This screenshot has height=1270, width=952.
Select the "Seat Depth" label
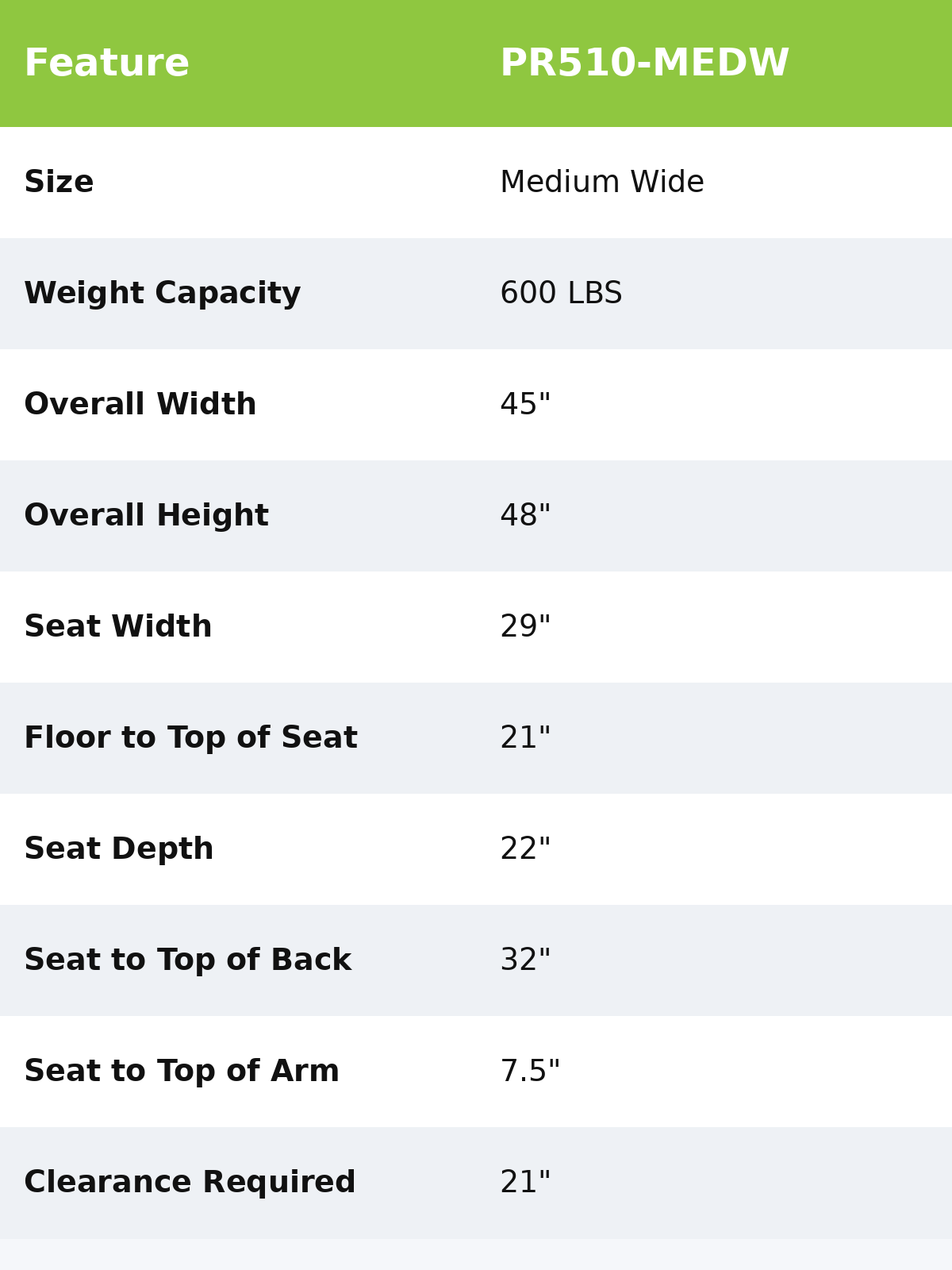119,849
